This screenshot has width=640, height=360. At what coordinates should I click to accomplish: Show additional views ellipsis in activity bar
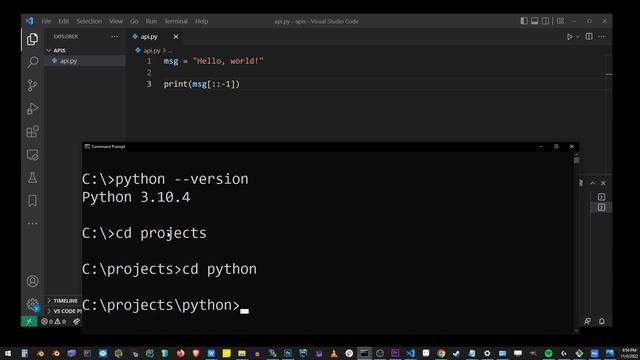point(32,223)
